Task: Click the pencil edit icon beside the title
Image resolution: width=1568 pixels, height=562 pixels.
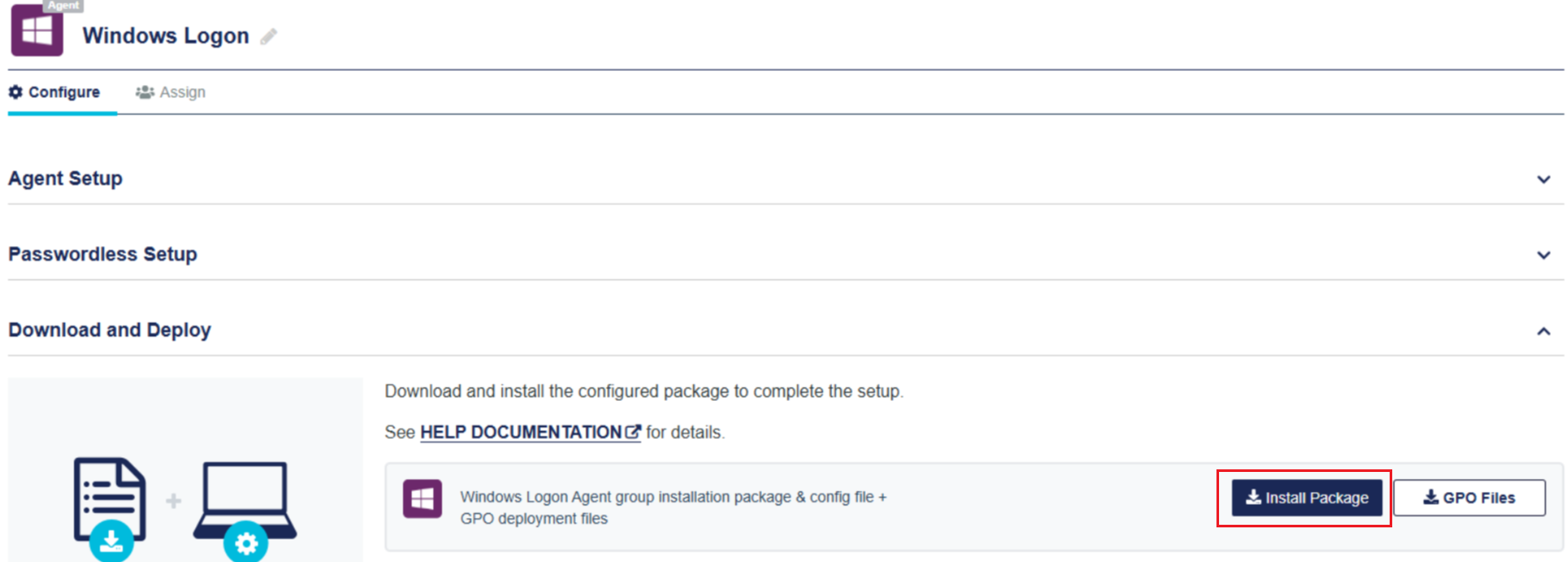Action: pyautogui.click(x=269, y=36)
